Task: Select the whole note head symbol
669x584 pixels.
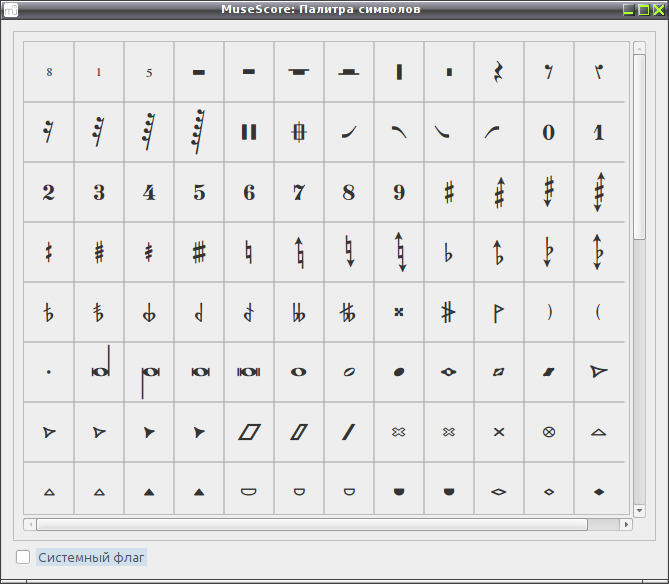Action: click(x=299, y=372)
